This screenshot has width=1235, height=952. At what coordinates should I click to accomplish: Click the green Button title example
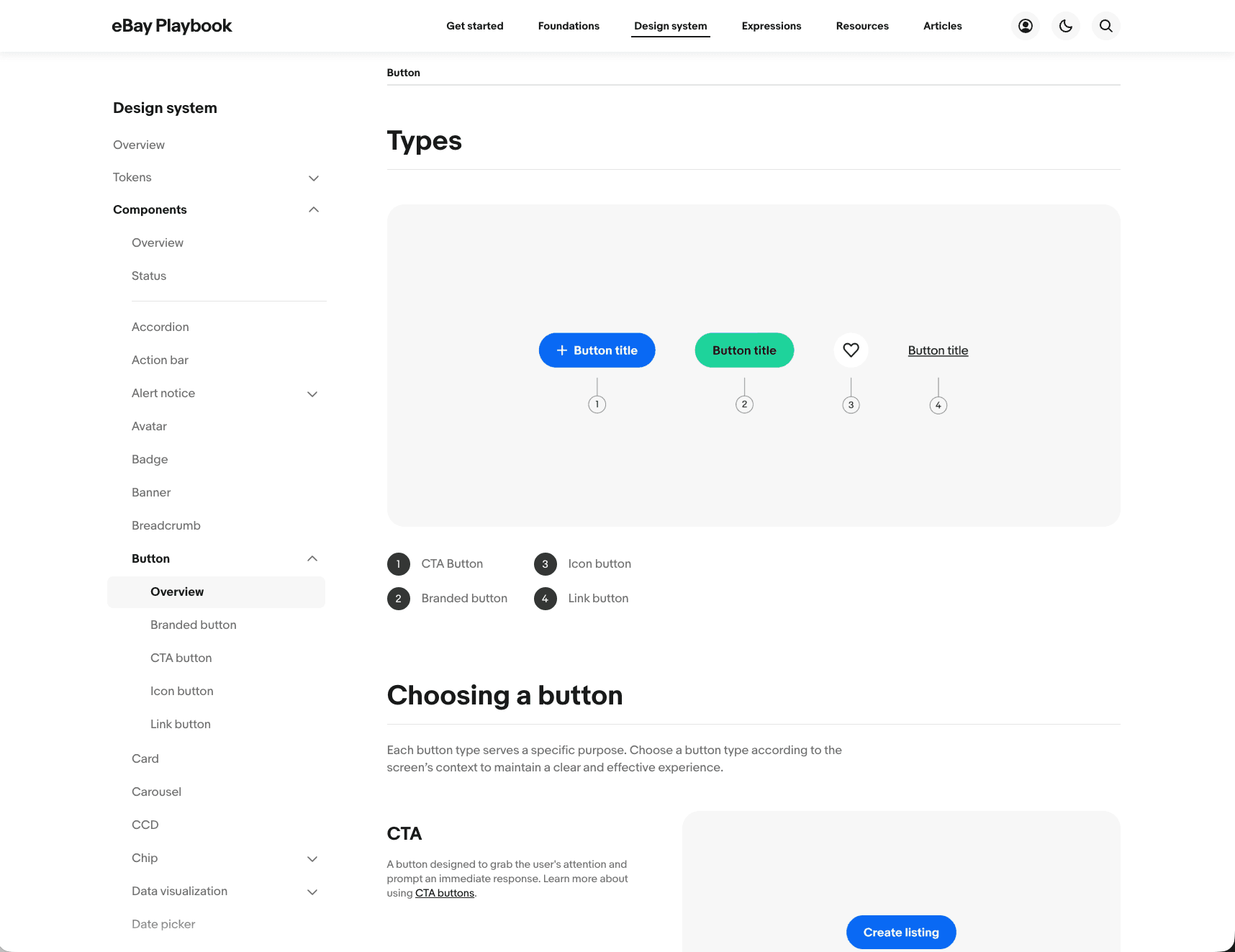tap(744, 350)
